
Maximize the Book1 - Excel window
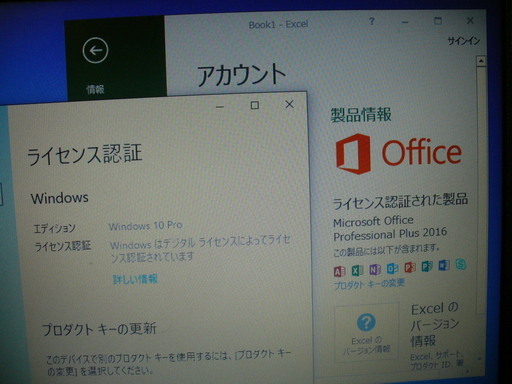pyautogui.click(x=438, y=21)
